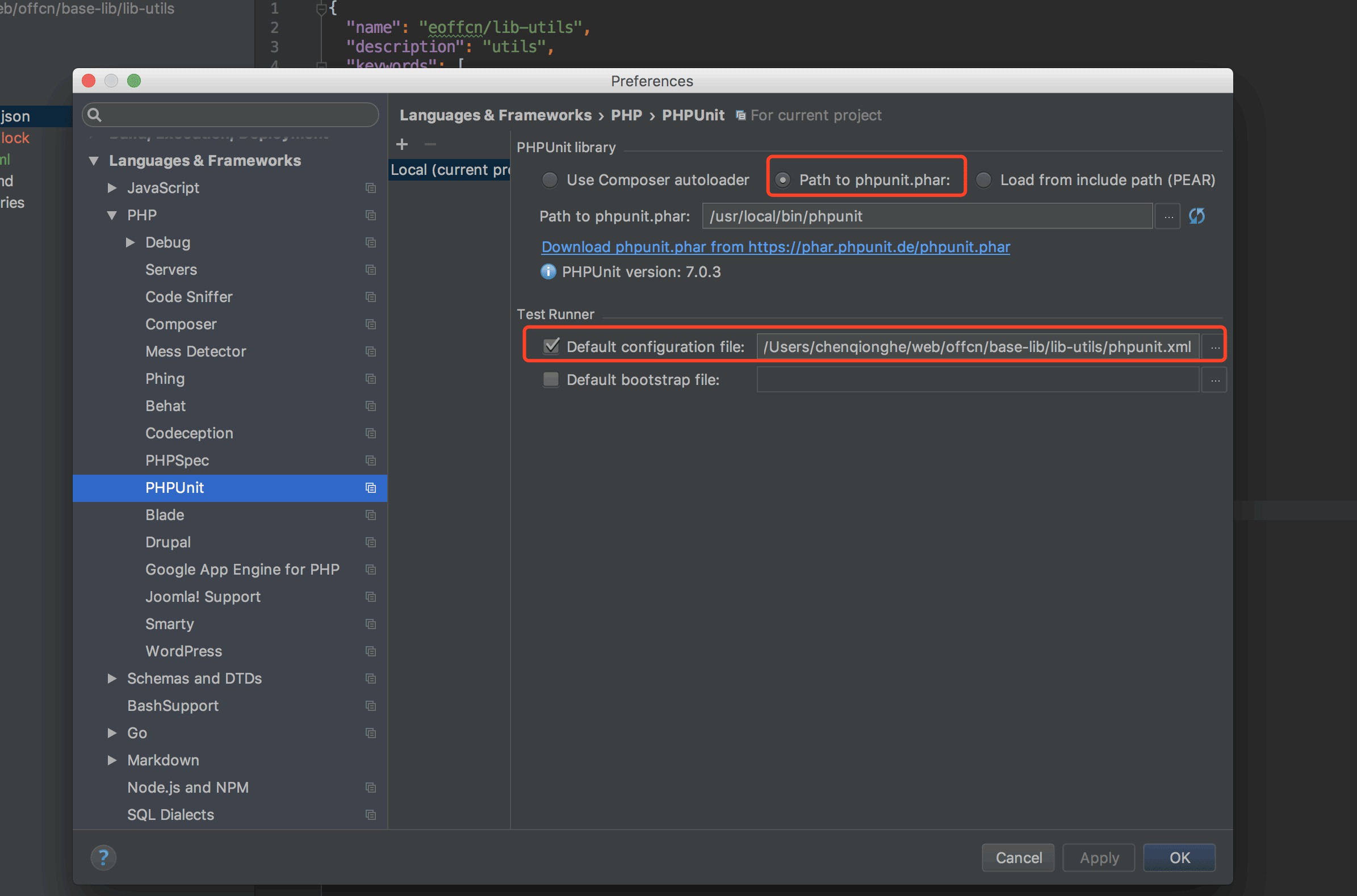Collapse the PHP settings node
This screenshot has width=1357, height=896.
[112, 215]
